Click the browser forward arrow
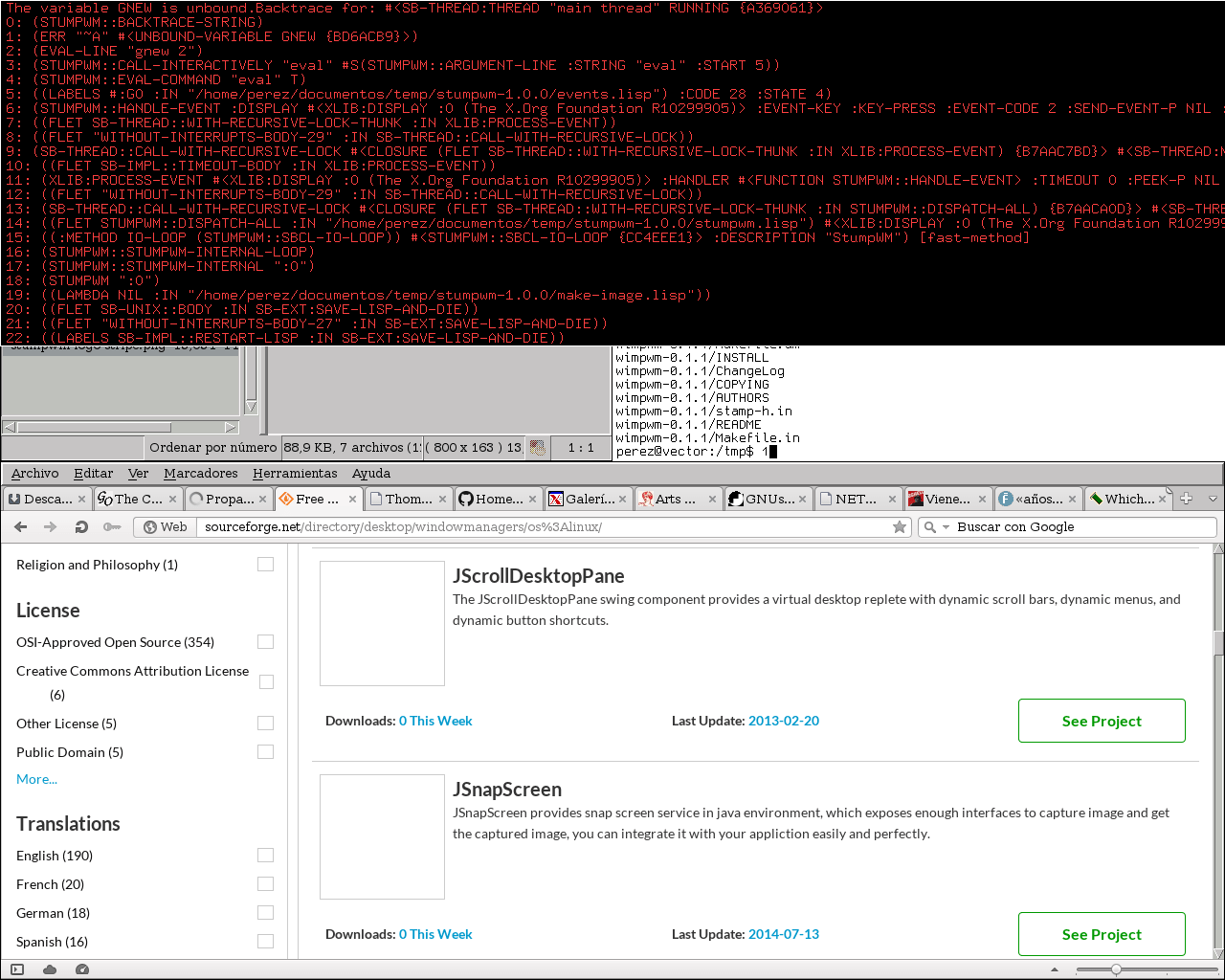The width and height of the screenshot is (1225, 980). click(51, 526)
